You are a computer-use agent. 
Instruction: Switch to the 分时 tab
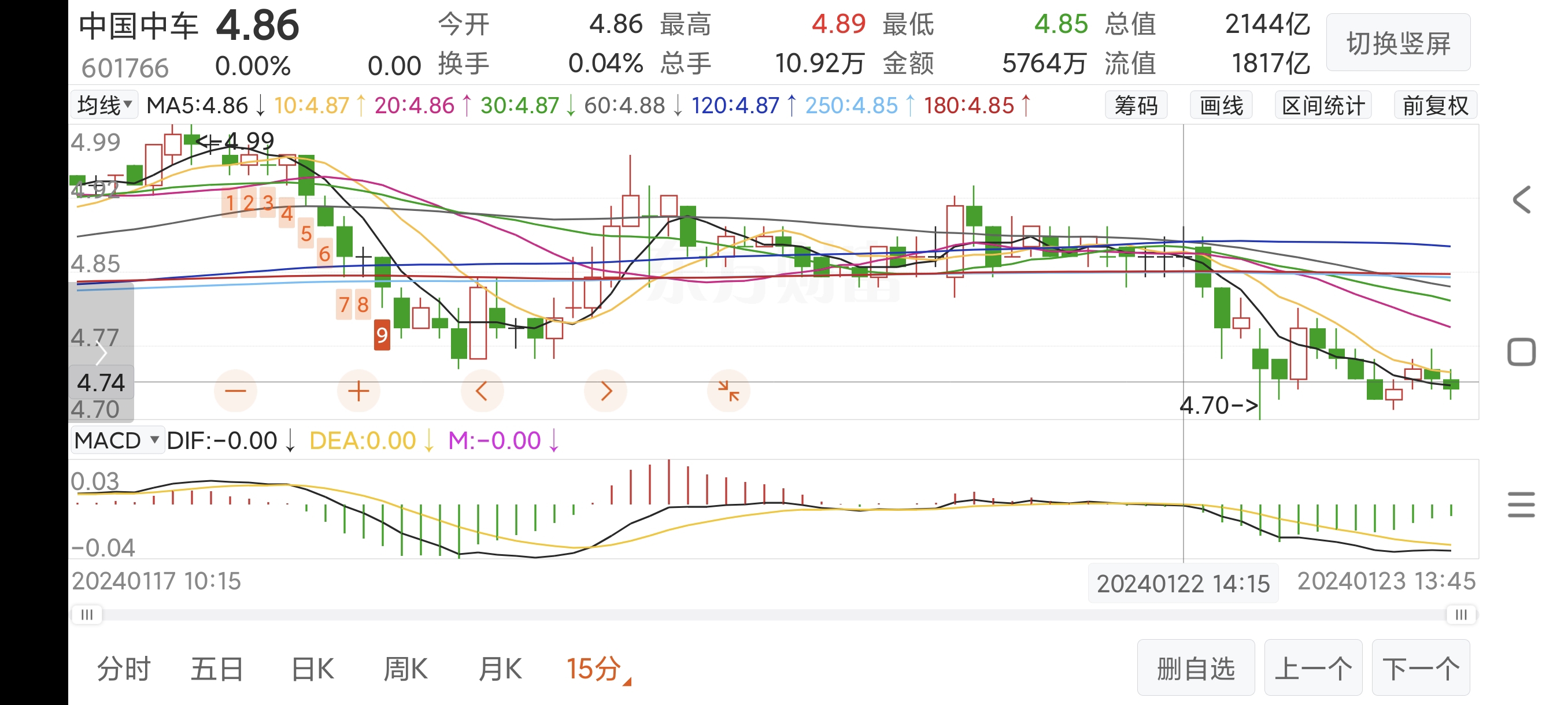pos(124,669)
